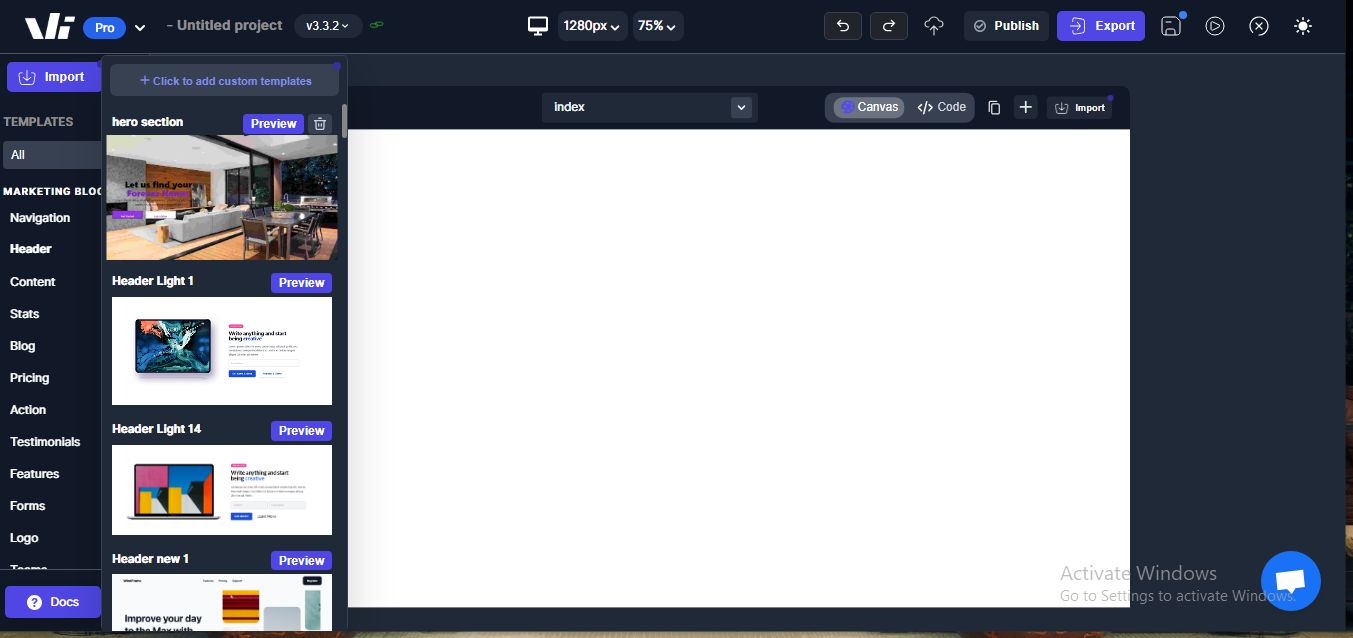Click the duplicate page icon
Screen dimensions: 1353x638
pos(994,107)
